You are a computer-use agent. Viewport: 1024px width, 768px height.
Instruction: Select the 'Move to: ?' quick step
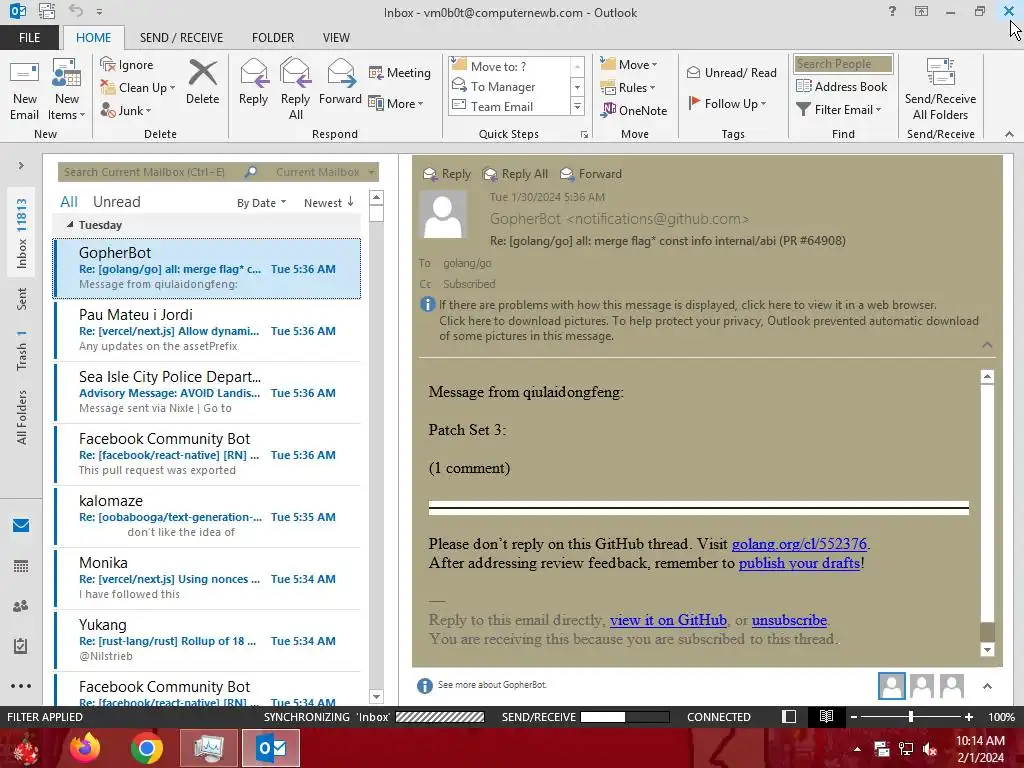tap(508, 67)
